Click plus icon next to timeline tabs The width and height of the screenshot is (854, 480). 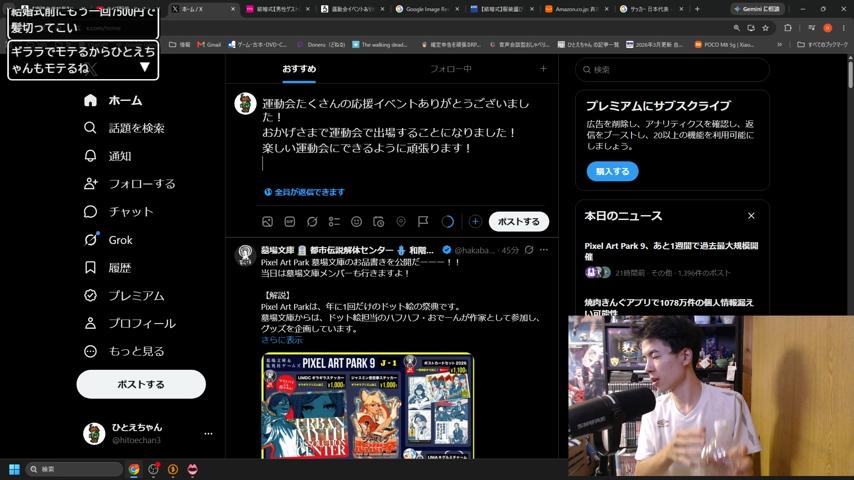[543, 69]
